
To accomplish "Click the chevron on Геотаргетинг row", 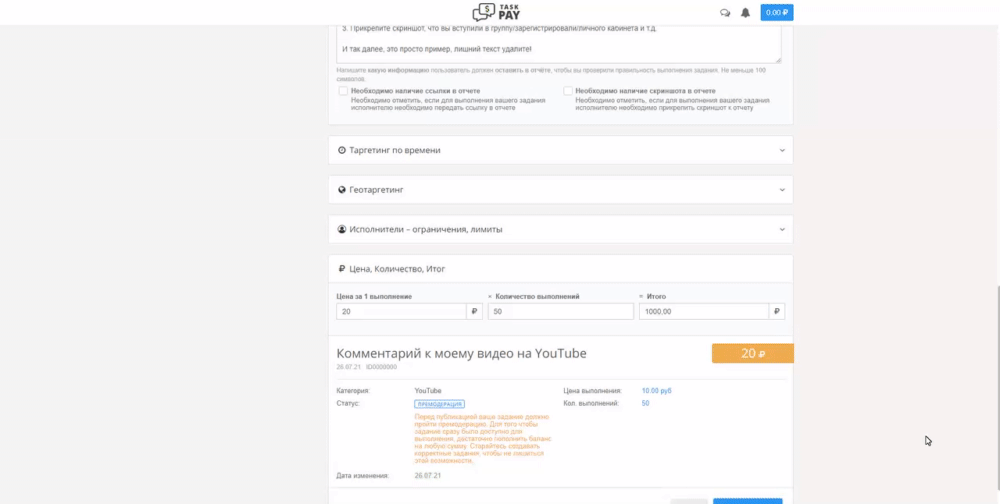I will click(782, 190).
